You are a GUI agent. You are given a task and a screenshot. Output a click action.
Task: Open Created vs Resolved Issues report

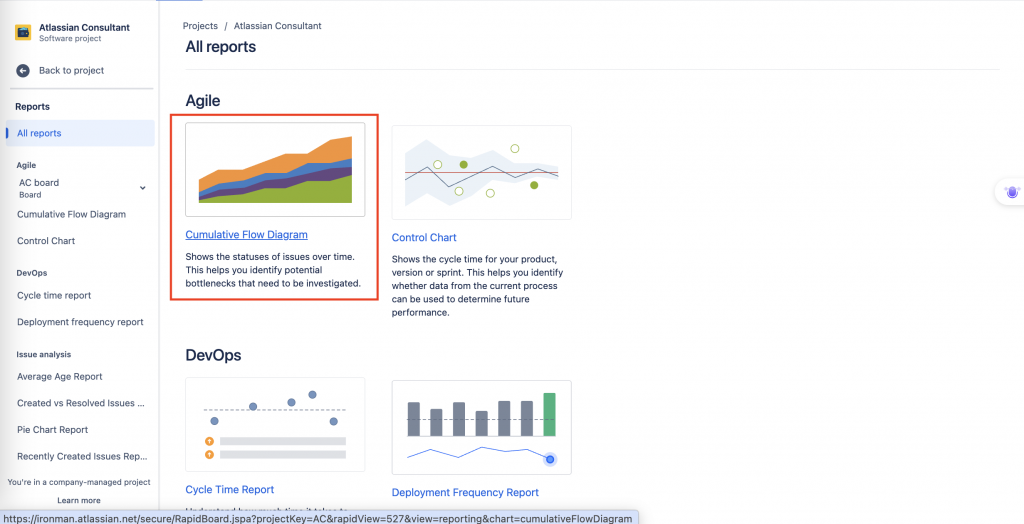pyautogui.click(x=81, y=403)
